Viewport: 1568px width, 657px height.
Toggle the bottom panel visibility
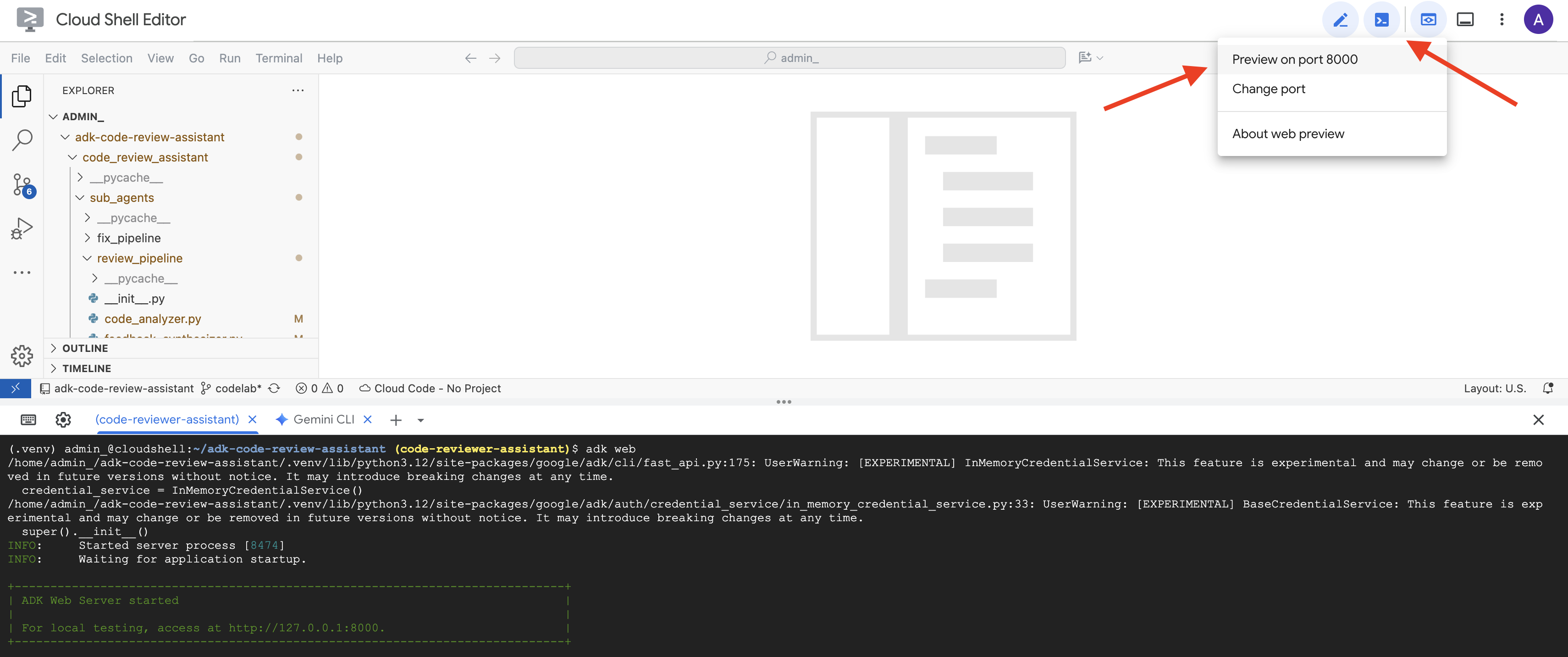[x=1465, y=19]
